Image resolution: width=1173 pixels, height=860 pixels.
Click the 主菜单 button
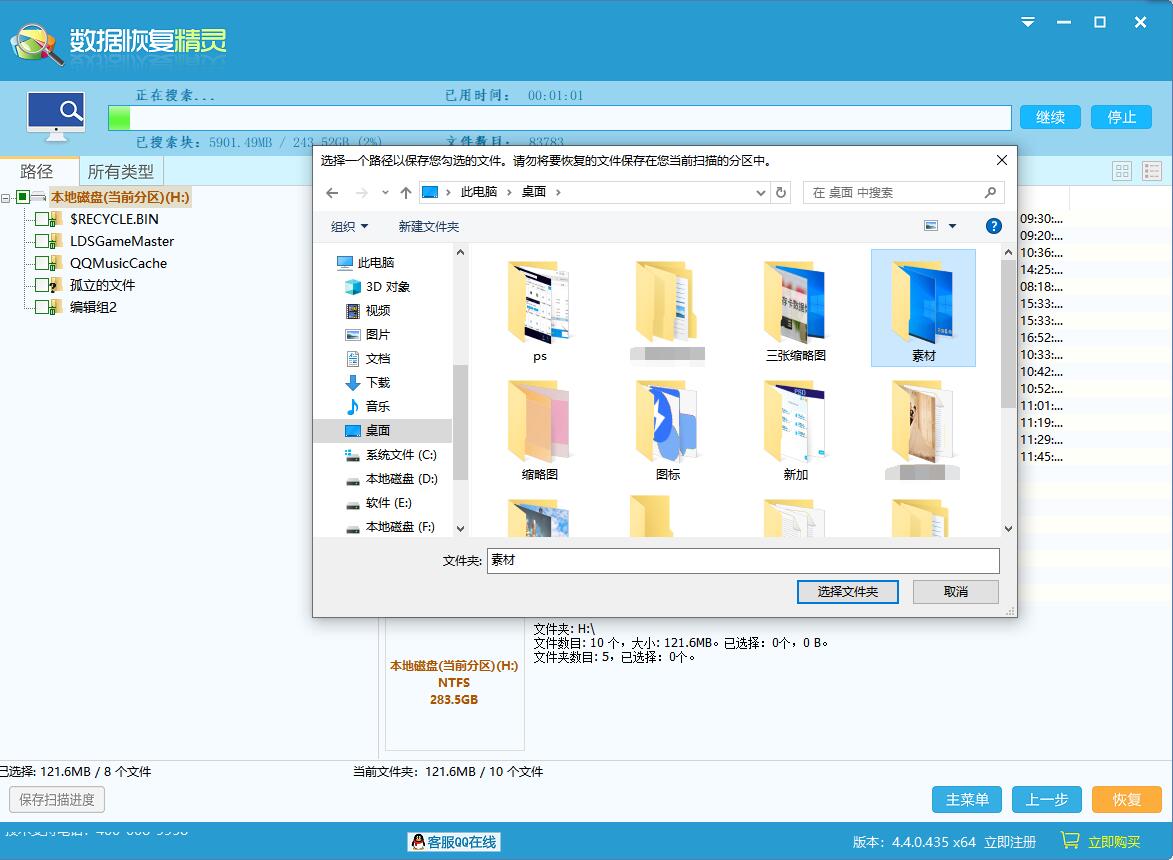coord(967,799)
